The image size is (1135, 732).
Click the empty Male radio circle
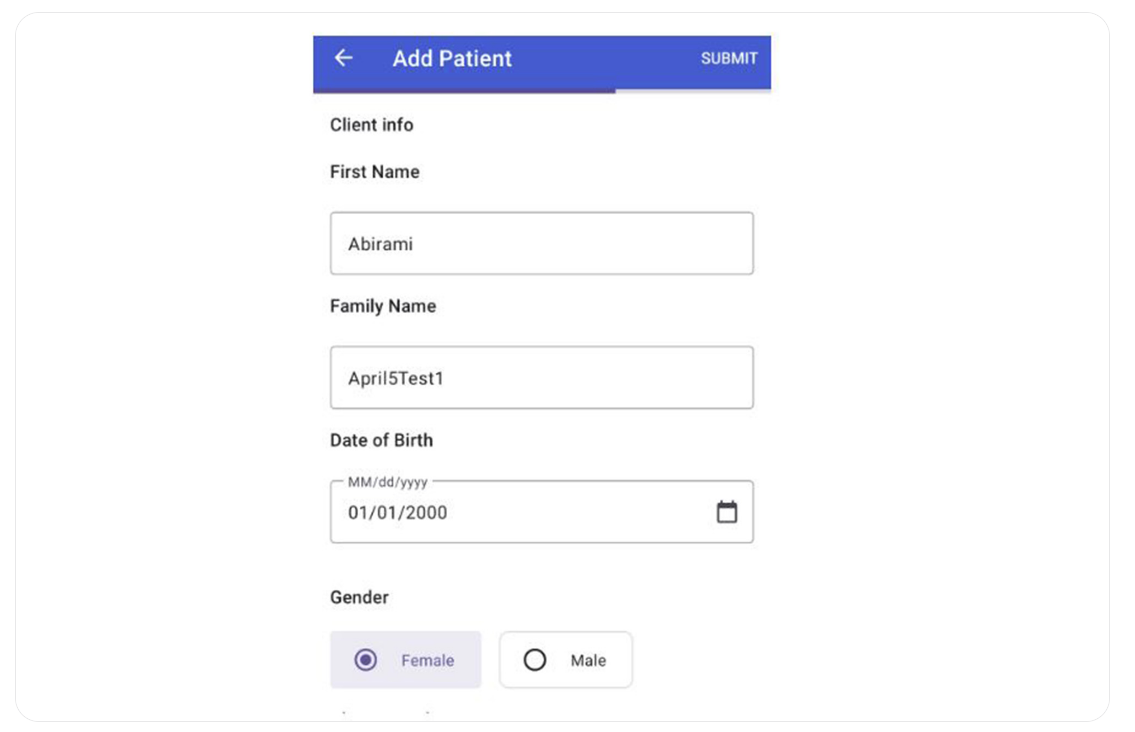[x=535, y=660]
